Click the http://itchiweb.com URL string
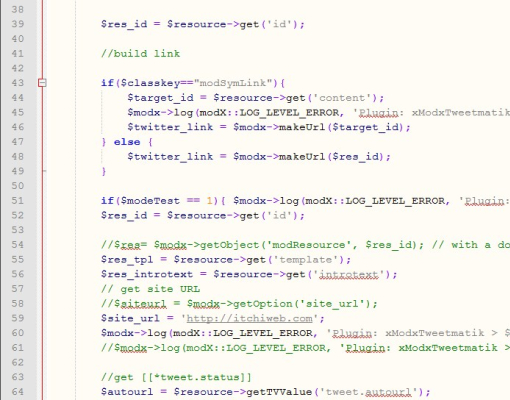The width and height of the screenshot is (510, 400). pyautogui.click(x=250, y=318)
